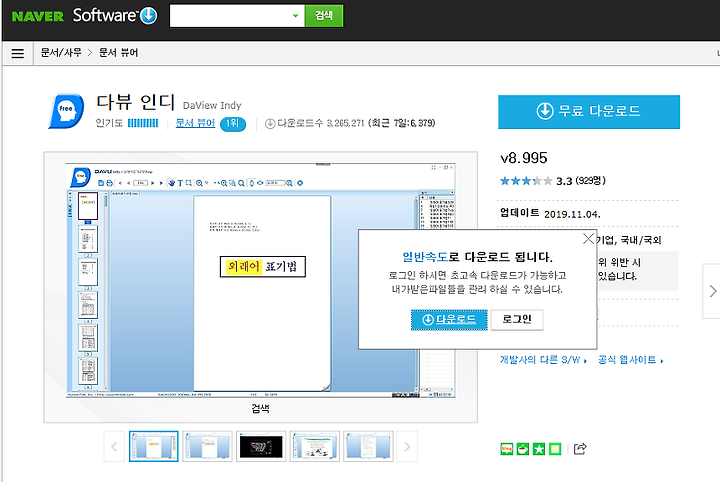720x482 pixels.
Task: Click the main preview screenshot
Action: pyautogui.click(x=260, y=280)
